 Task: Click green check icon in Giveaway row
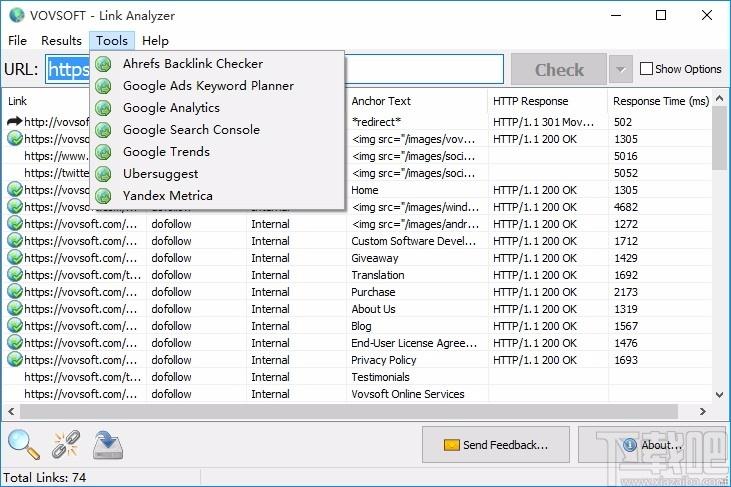(15, 258)
